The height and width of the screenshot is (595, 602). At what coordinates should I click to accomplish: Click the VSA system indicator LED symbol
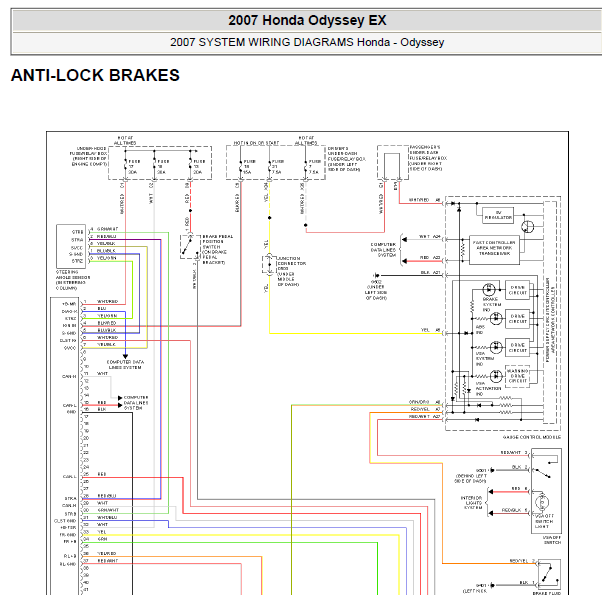(496, 347)
